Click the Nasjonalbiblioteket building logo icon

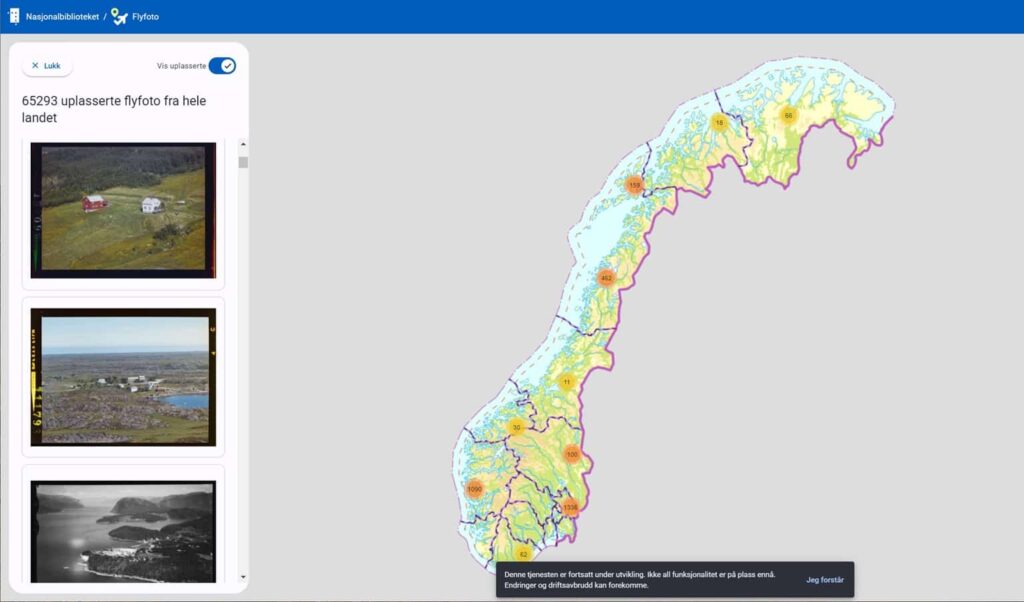(14, 16)
